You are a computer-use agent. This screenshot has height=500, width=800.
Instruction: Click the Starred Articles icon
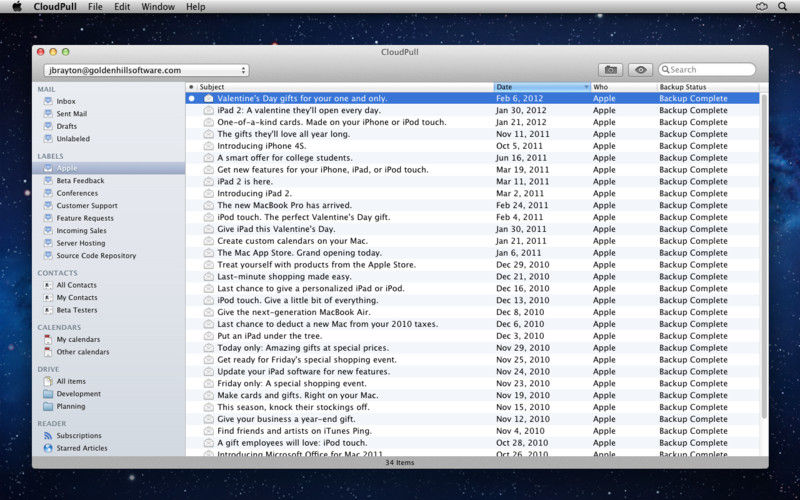click(x=48, y=448)
